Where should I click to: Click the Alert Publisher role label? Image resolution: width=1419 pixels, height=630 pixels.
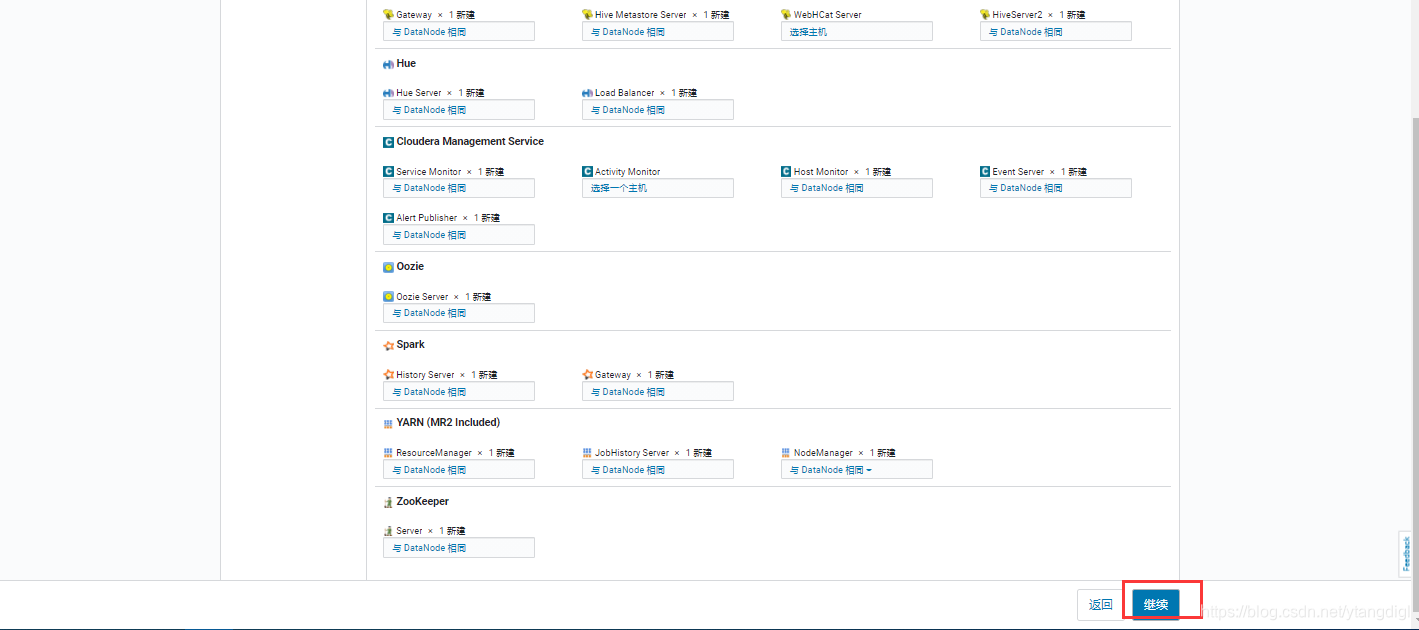click(427, 218)
